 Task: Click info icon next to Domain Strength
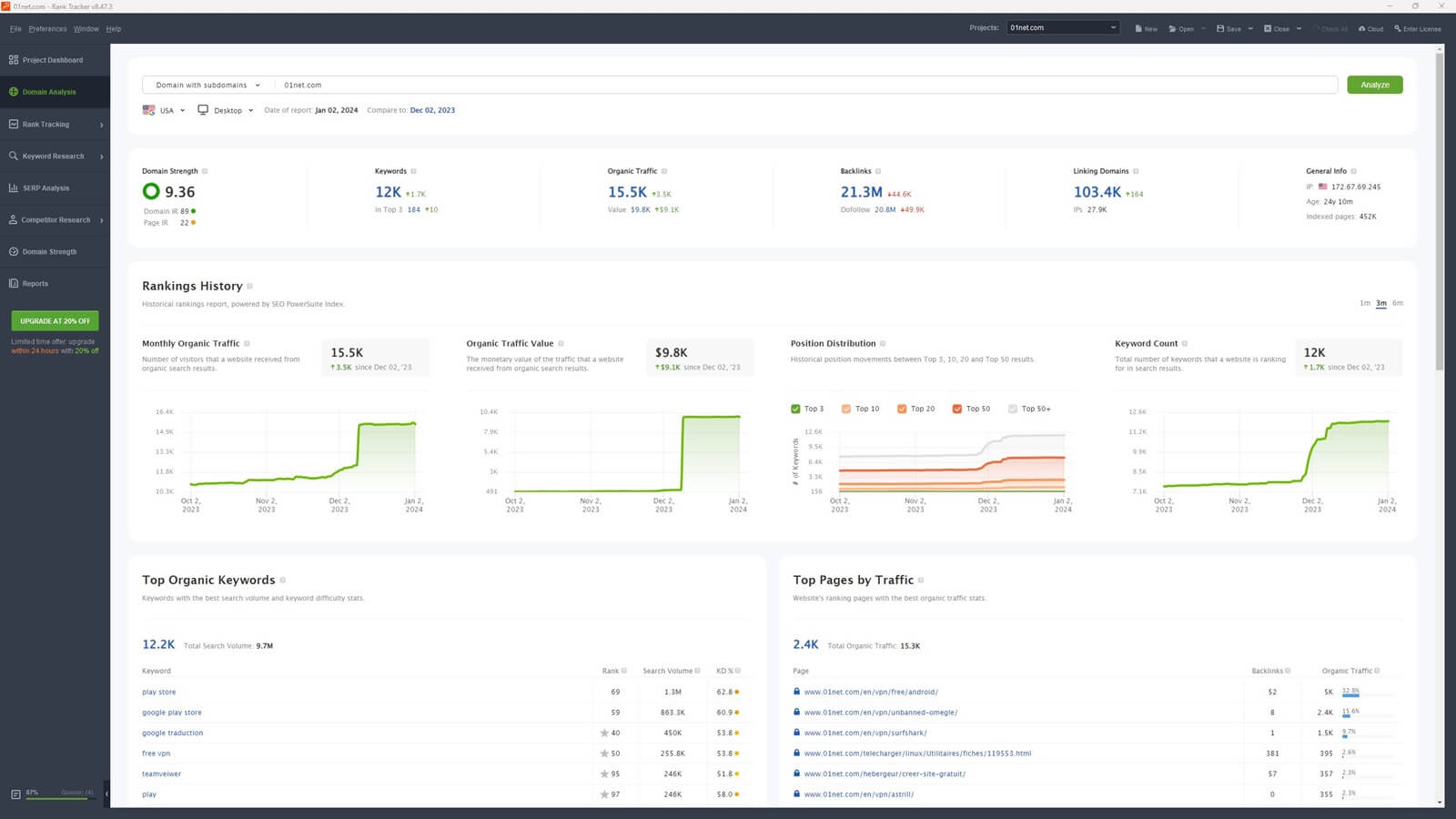pos(205,171)
